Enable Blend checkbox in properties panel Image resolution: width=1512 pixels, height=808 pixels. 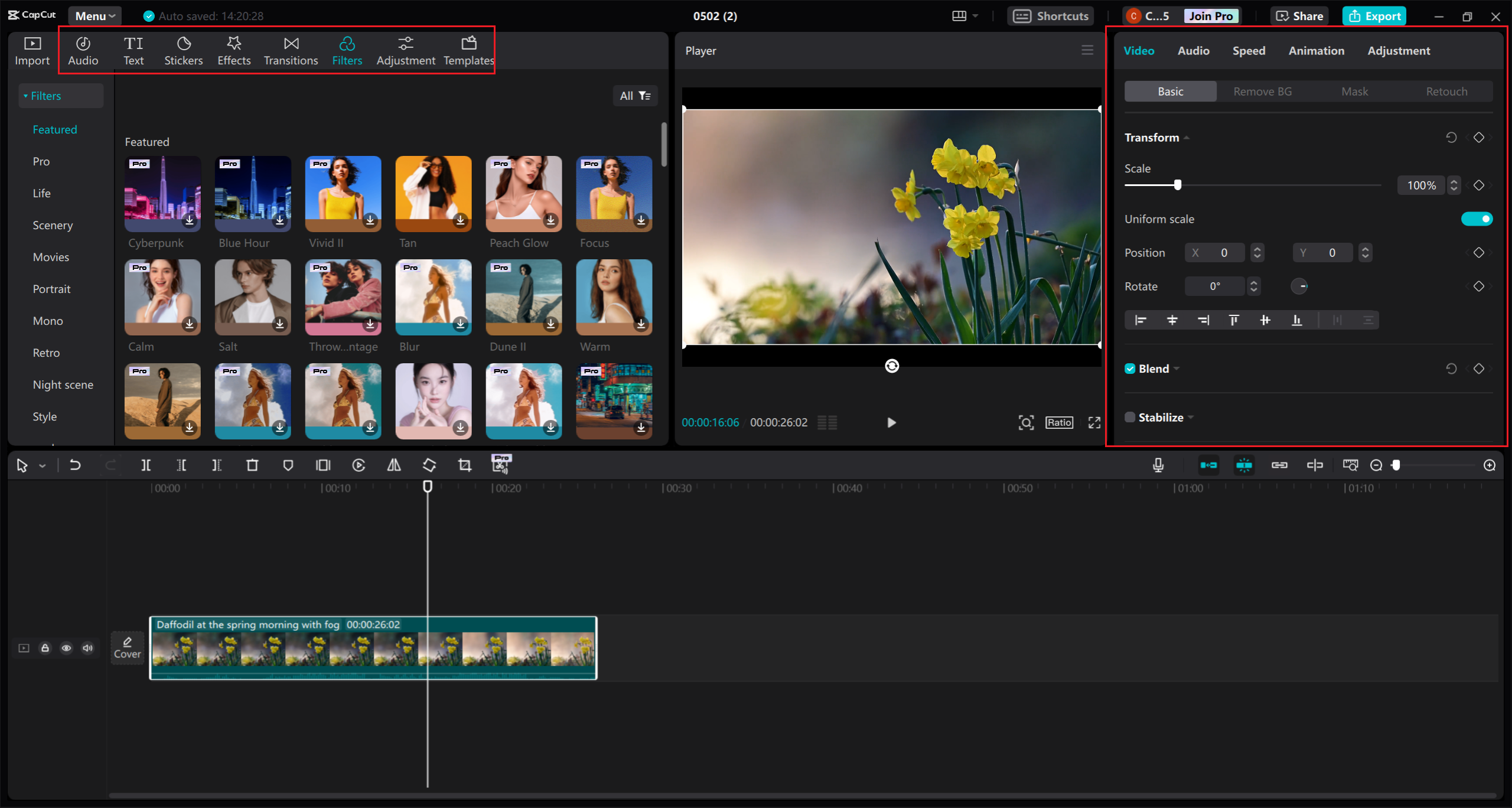[x=1129, y=368]
